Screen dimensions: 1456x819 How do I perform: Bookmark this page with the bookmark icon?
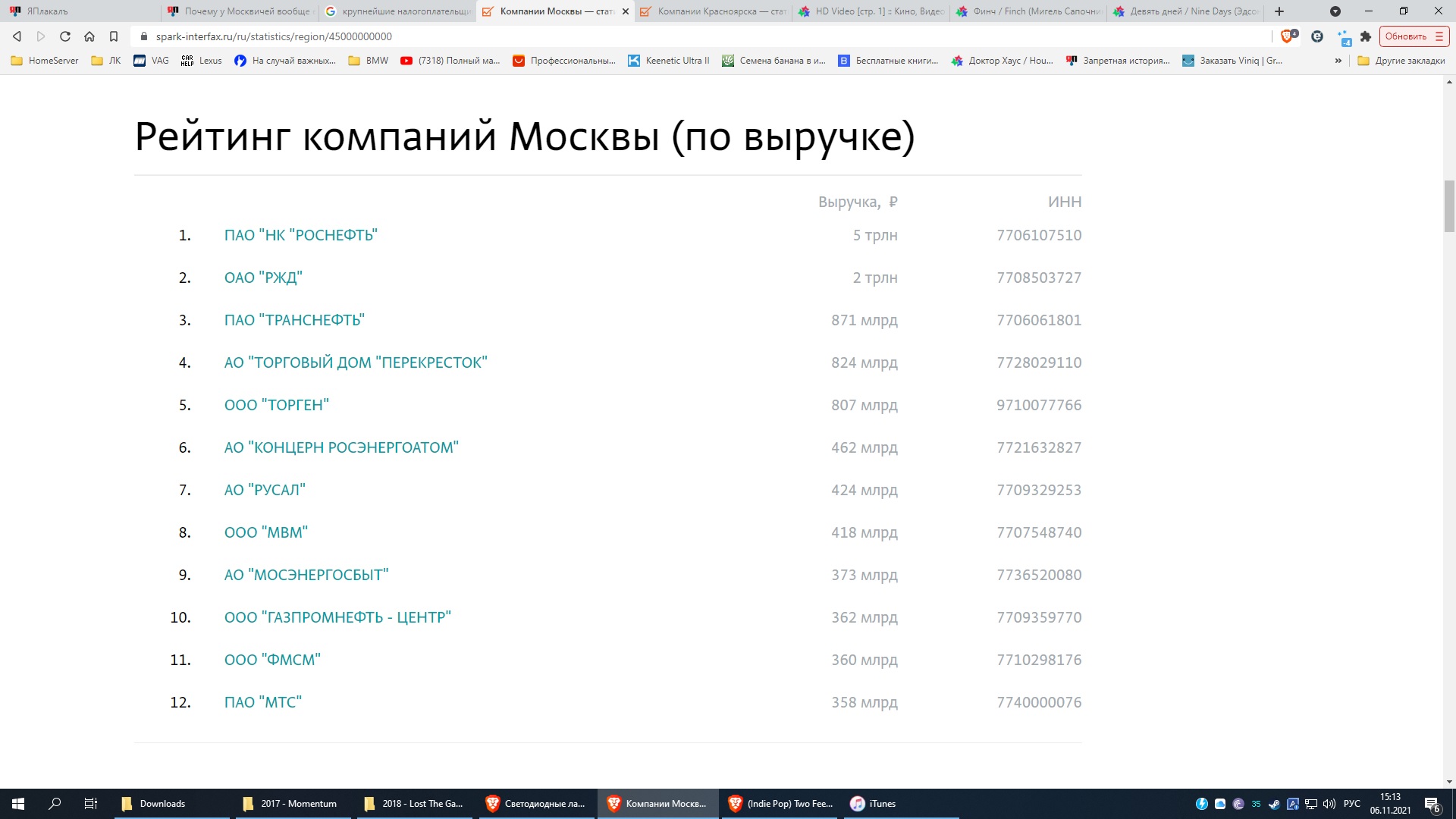coord(114,36)
